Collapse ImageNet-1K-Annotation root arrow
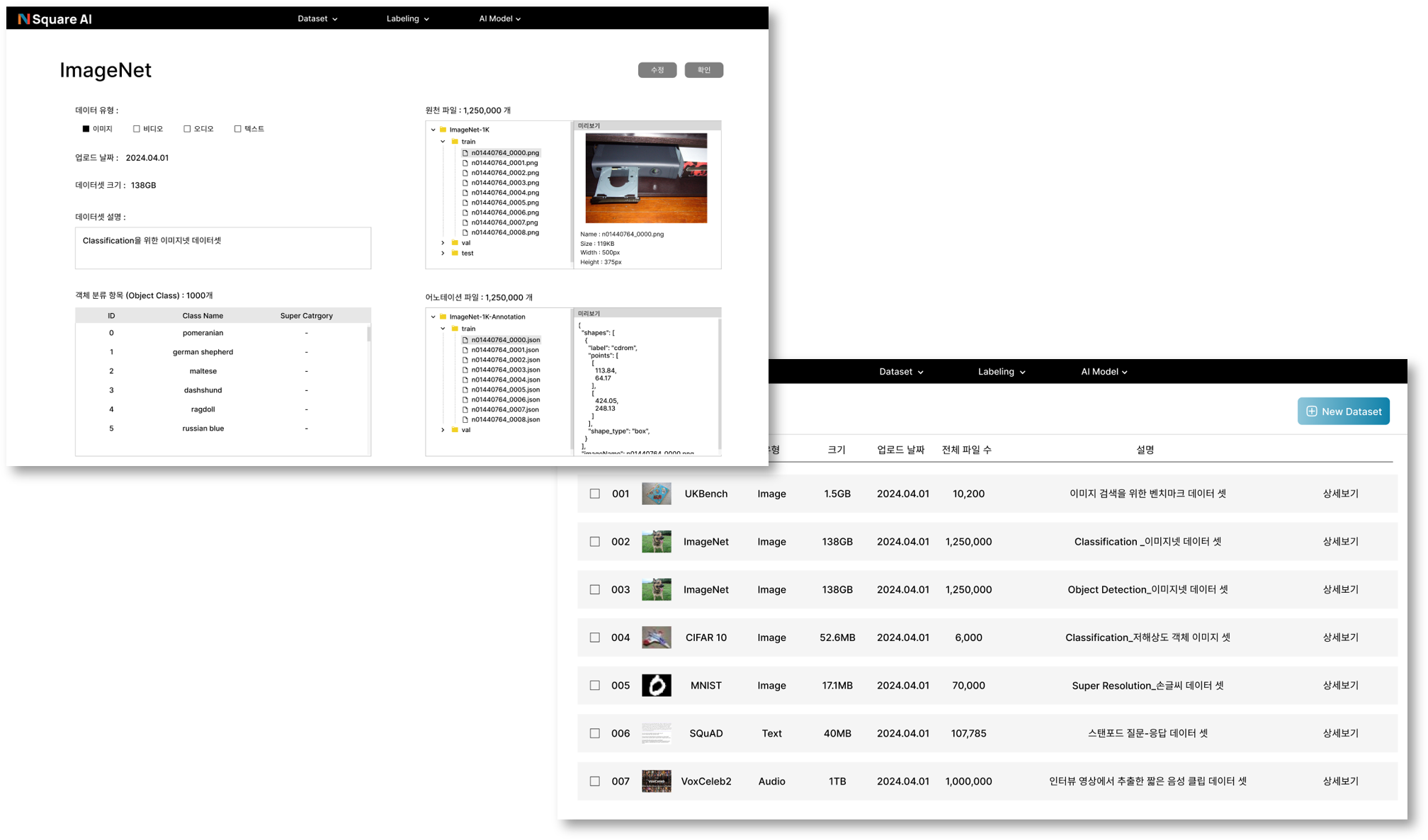 [x=433, y=317]
